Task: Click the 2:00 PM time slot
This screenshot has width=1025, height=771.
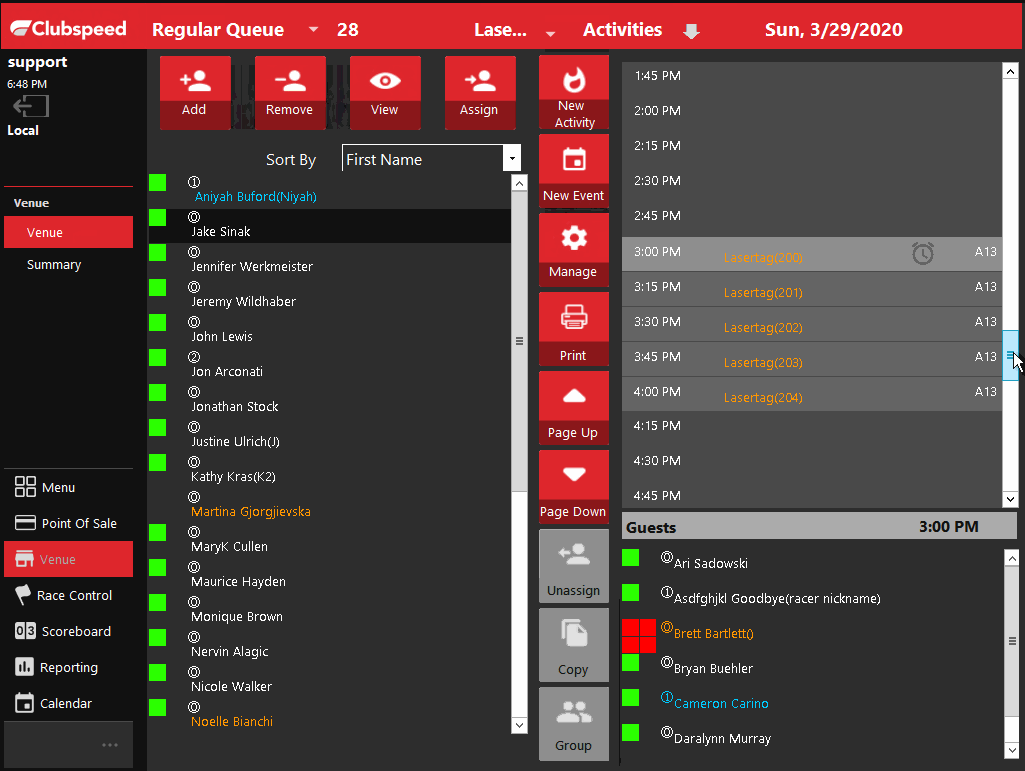Action: pyautogui.click(x=811, y=111)
